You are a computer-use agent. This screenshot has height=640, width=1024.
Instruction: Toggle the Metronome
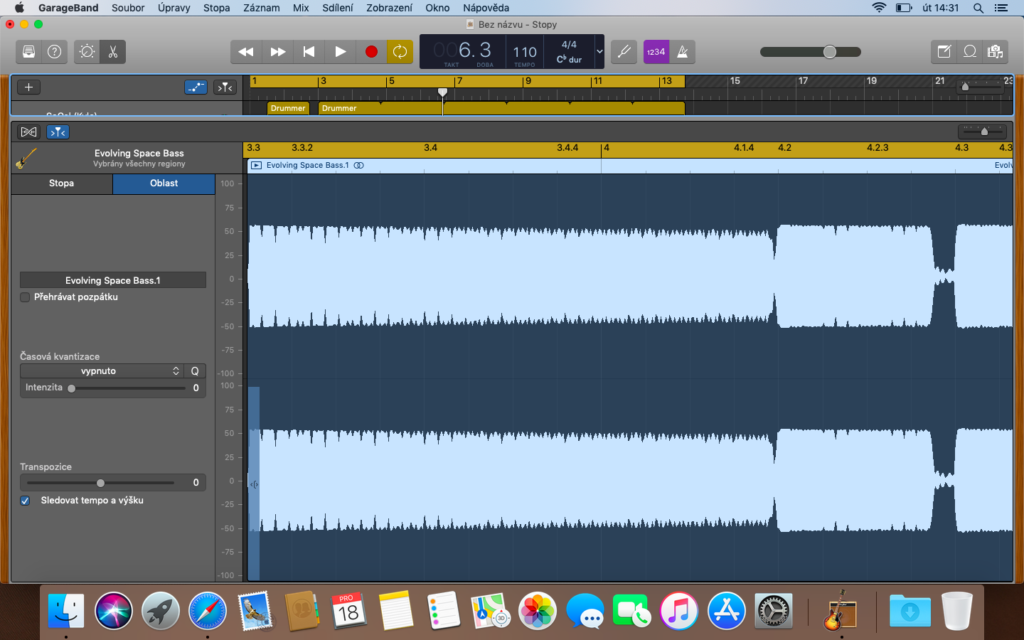point(682,52)
